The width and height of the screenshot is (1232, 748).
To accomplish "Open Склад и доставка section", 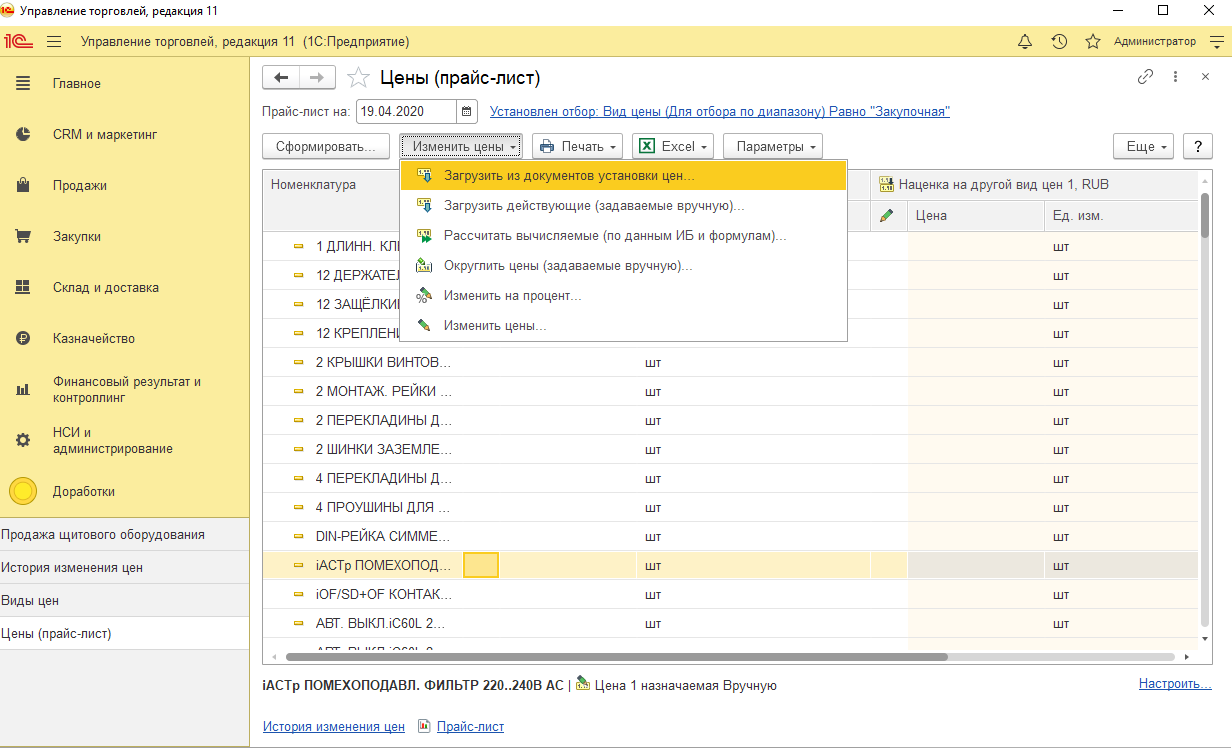I will point(124,288).
